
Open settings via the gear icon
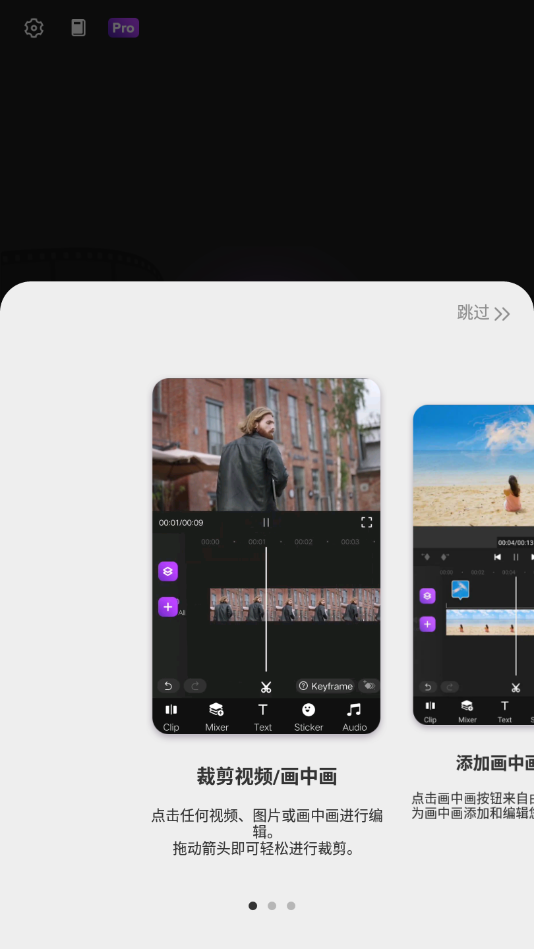pyautogui.click(x=34, y=28)
